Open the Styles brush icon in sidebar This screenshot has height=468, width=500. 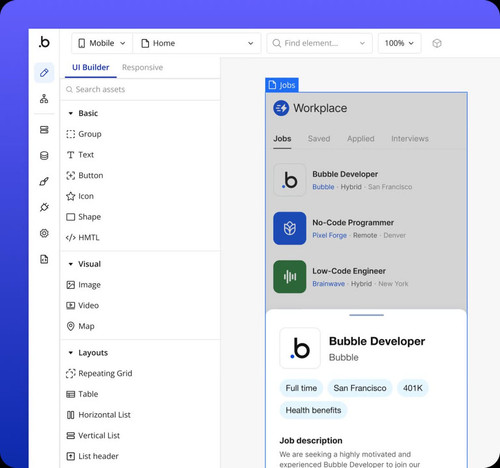click(44, 181)
